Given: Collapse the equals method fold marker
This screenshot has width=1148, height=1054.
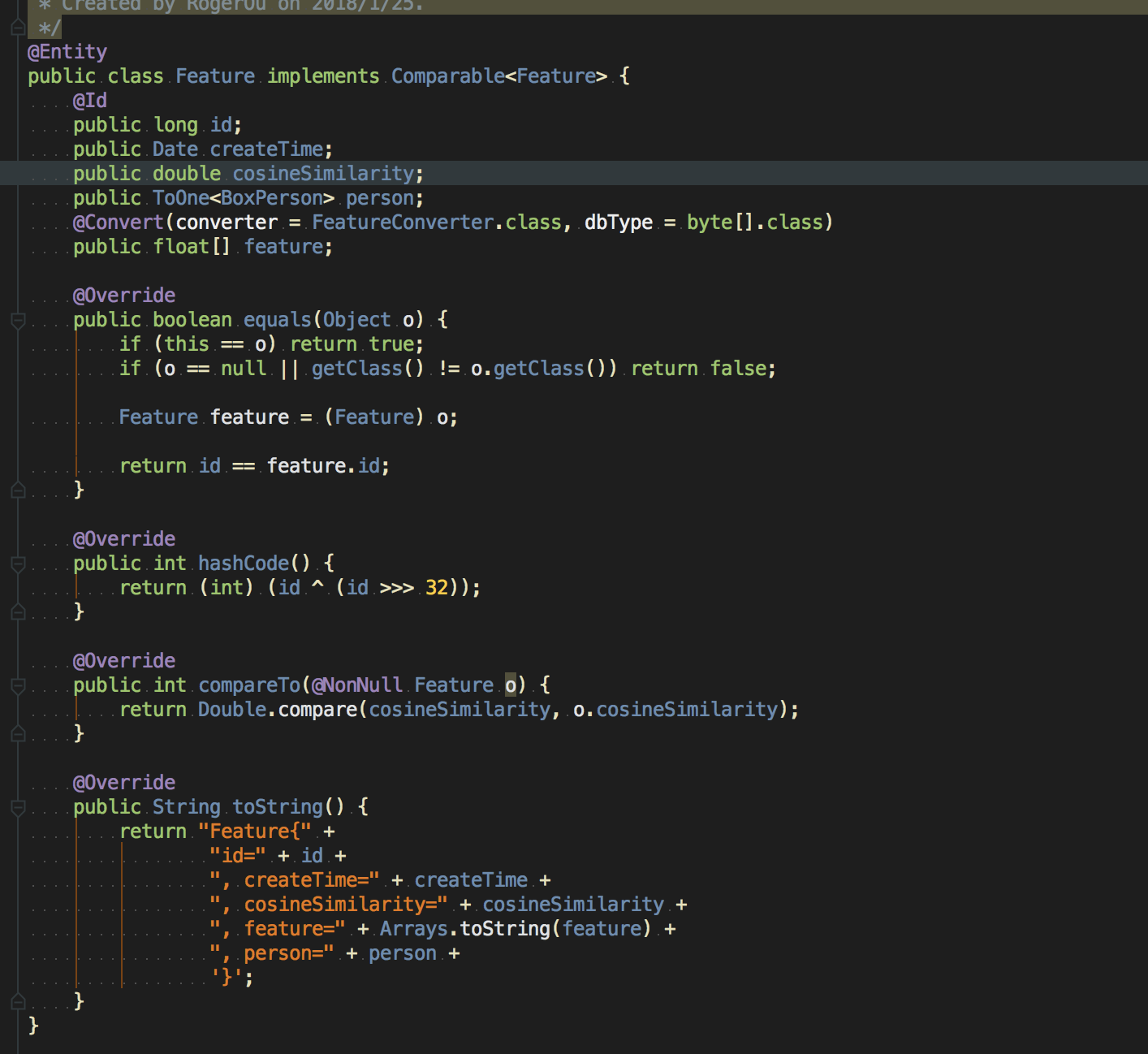Looking at the screenshot, I should click(18, 321).
